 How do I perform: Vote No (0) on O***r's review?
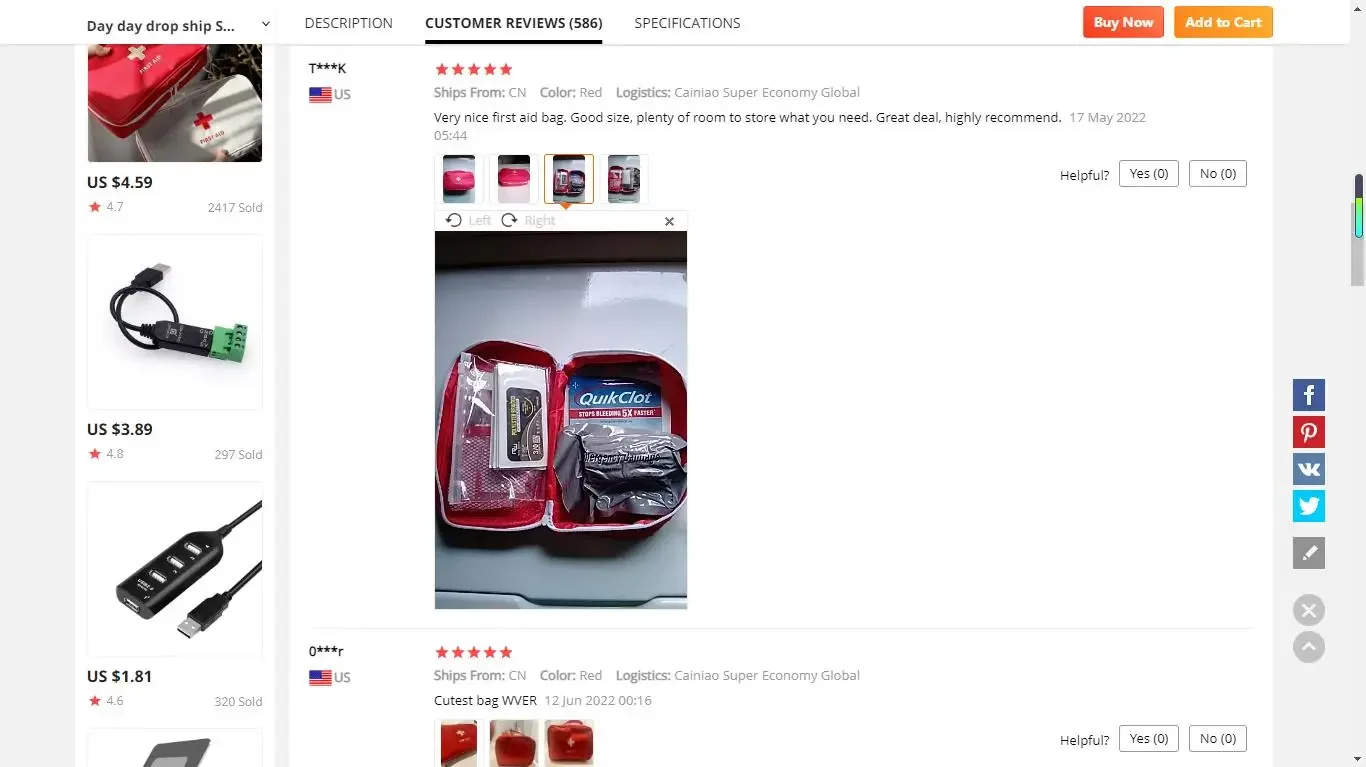point(1217,739)
